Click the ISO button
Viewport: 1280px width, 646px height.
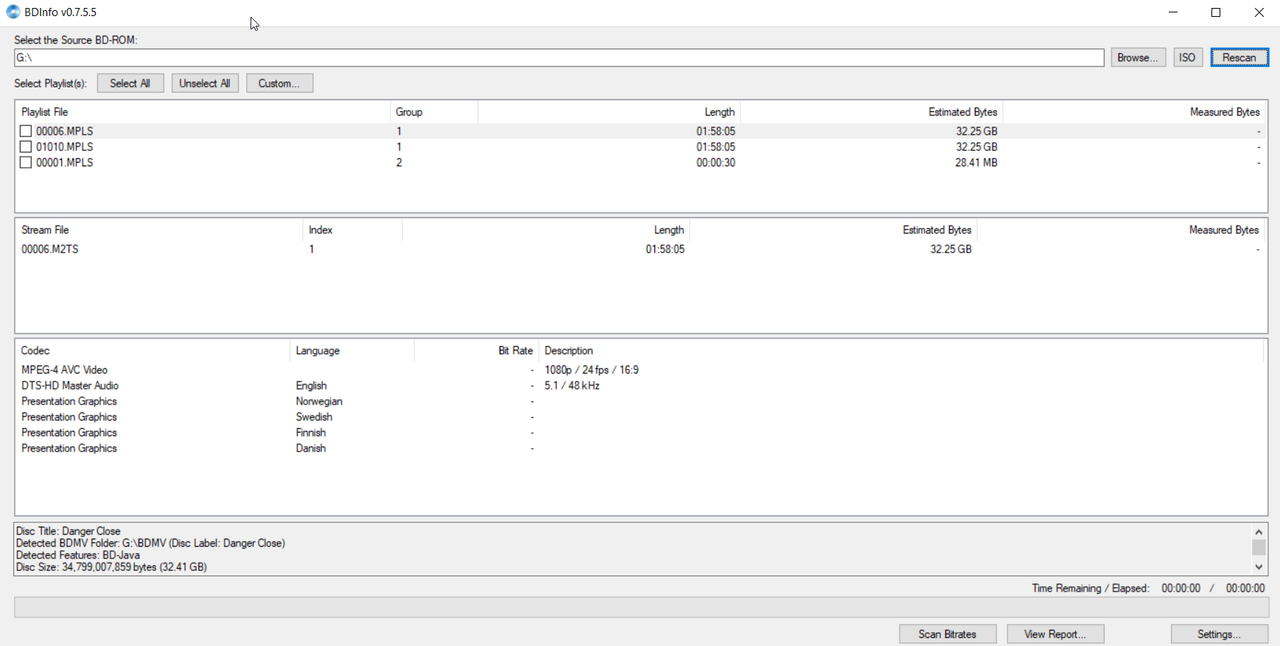[1187, 58]
